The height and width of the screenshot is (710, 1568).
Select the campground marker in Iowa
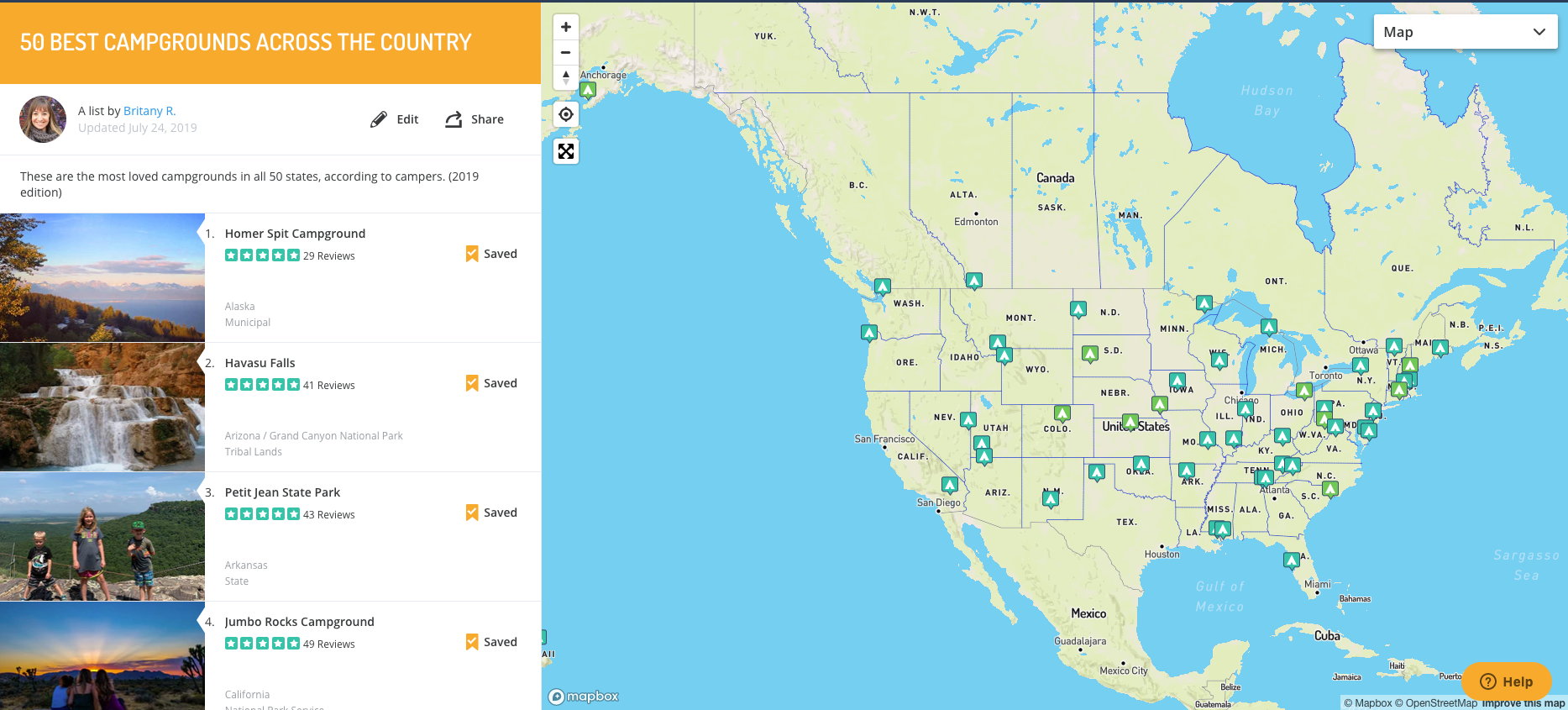tap(1177, 381)
